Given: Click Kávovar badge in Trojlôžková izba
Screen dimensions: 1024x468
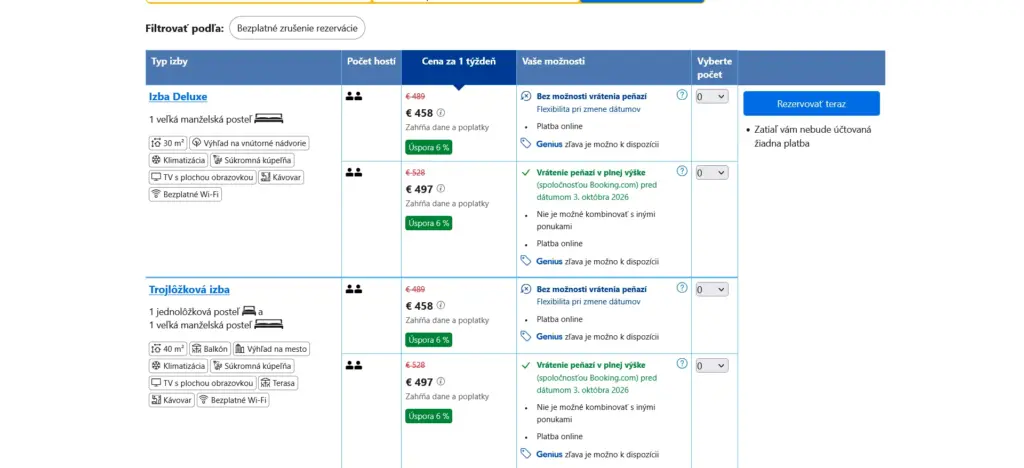Looking at the screenshot, I should (x=172, y=400).
